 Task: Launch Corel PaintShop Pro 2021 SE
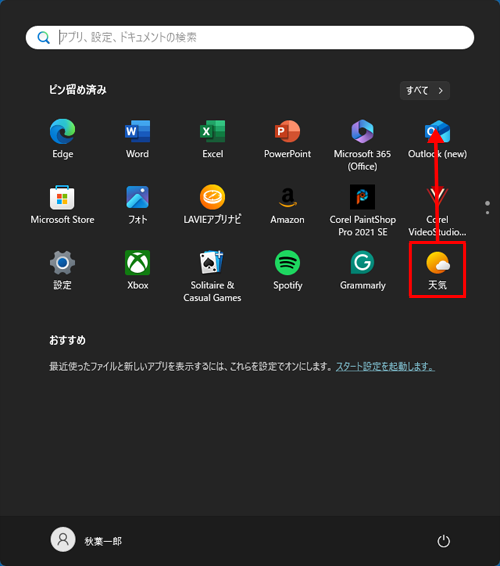[x=362, y=211]
